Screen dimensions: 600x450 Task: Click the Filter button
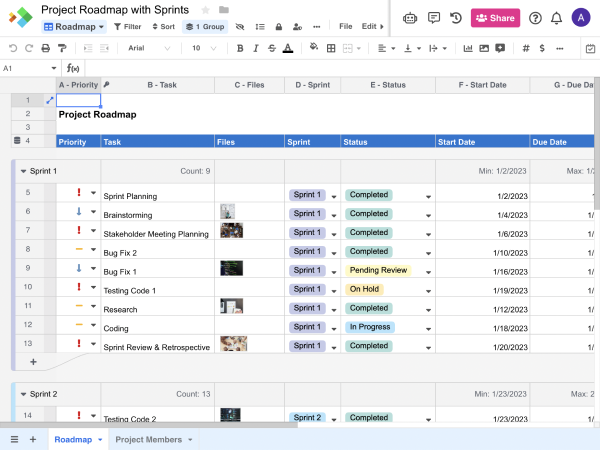tap(127, 26)
